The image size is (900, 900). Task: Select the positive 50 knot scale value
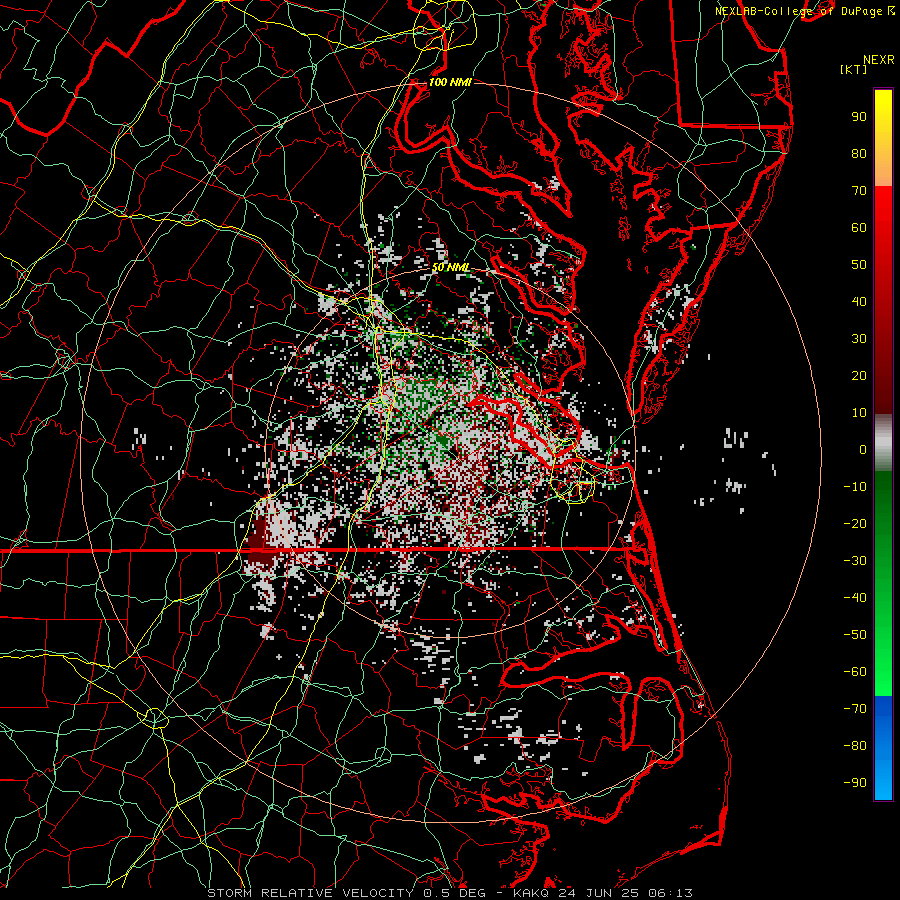[x=859, y=265]
